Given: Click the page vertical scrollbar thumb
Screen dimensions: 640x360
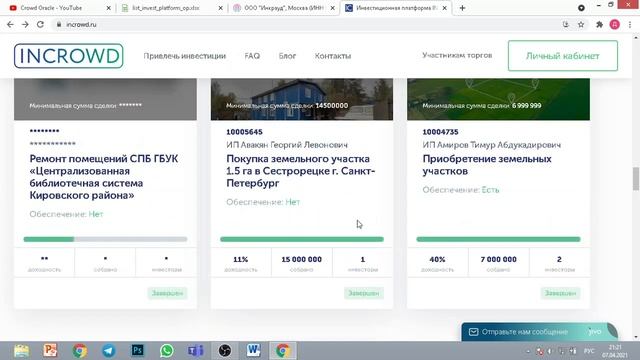Looking at the screenshot, I should click(x=636, y=178).
